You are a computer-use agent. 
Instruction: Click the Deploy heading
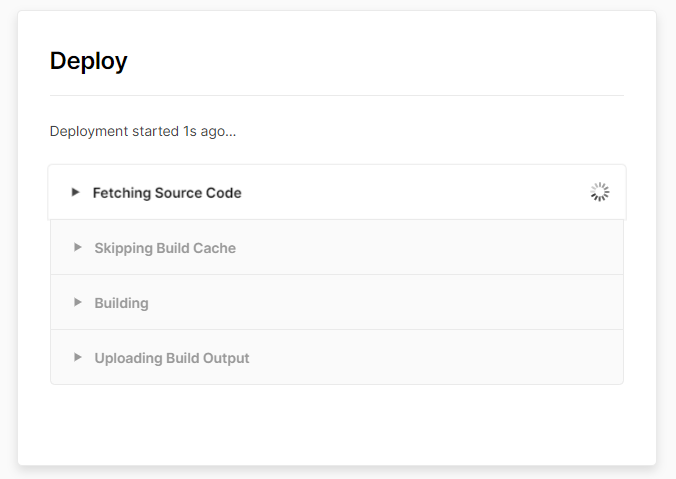click(88, 61)
